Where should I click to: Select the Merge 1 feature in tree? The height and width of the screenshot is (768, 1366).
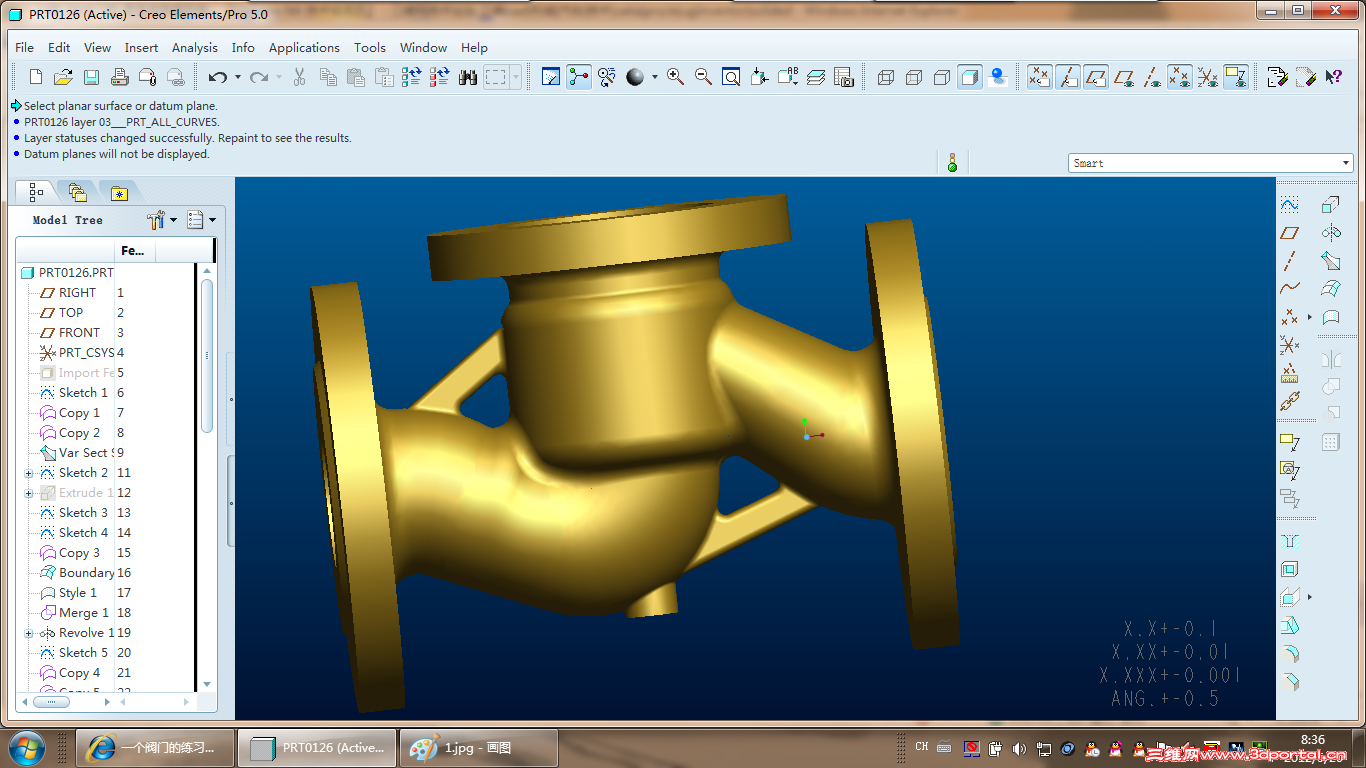(78, 613)
